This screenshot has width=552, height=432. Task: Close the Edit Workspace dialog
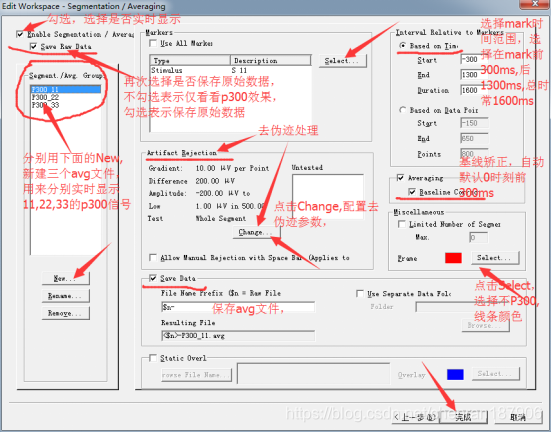535,4
